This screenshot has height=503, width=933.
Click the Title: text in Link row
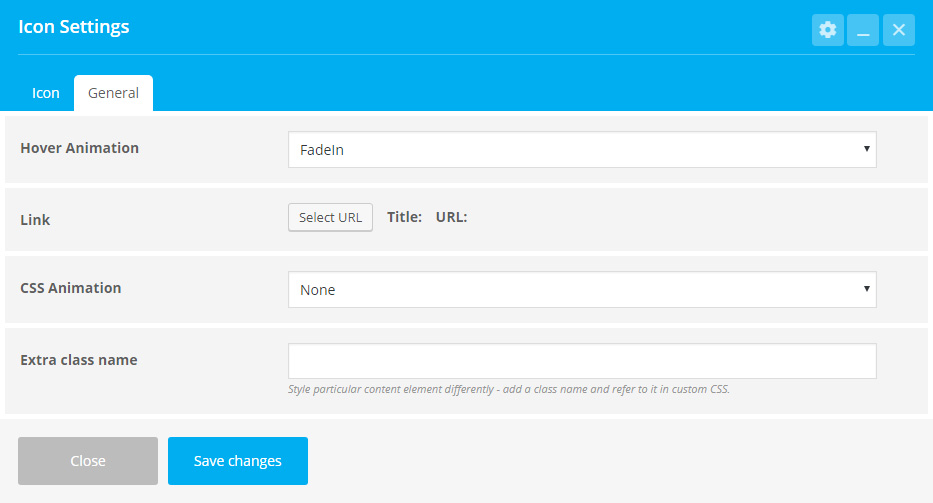click(x=405, y=217)
